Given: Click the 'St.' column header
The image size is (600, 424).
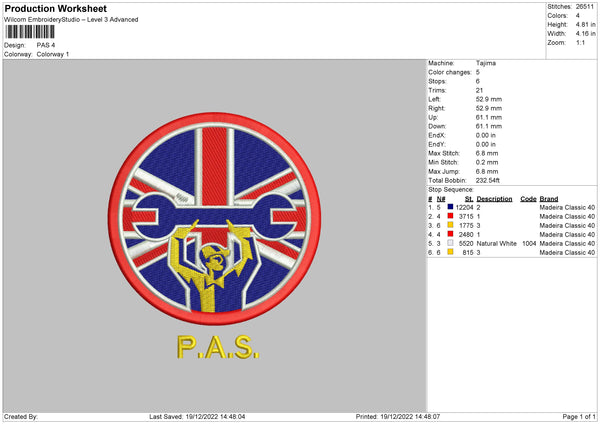Looking at the screenshot, I should click(469, 199).
